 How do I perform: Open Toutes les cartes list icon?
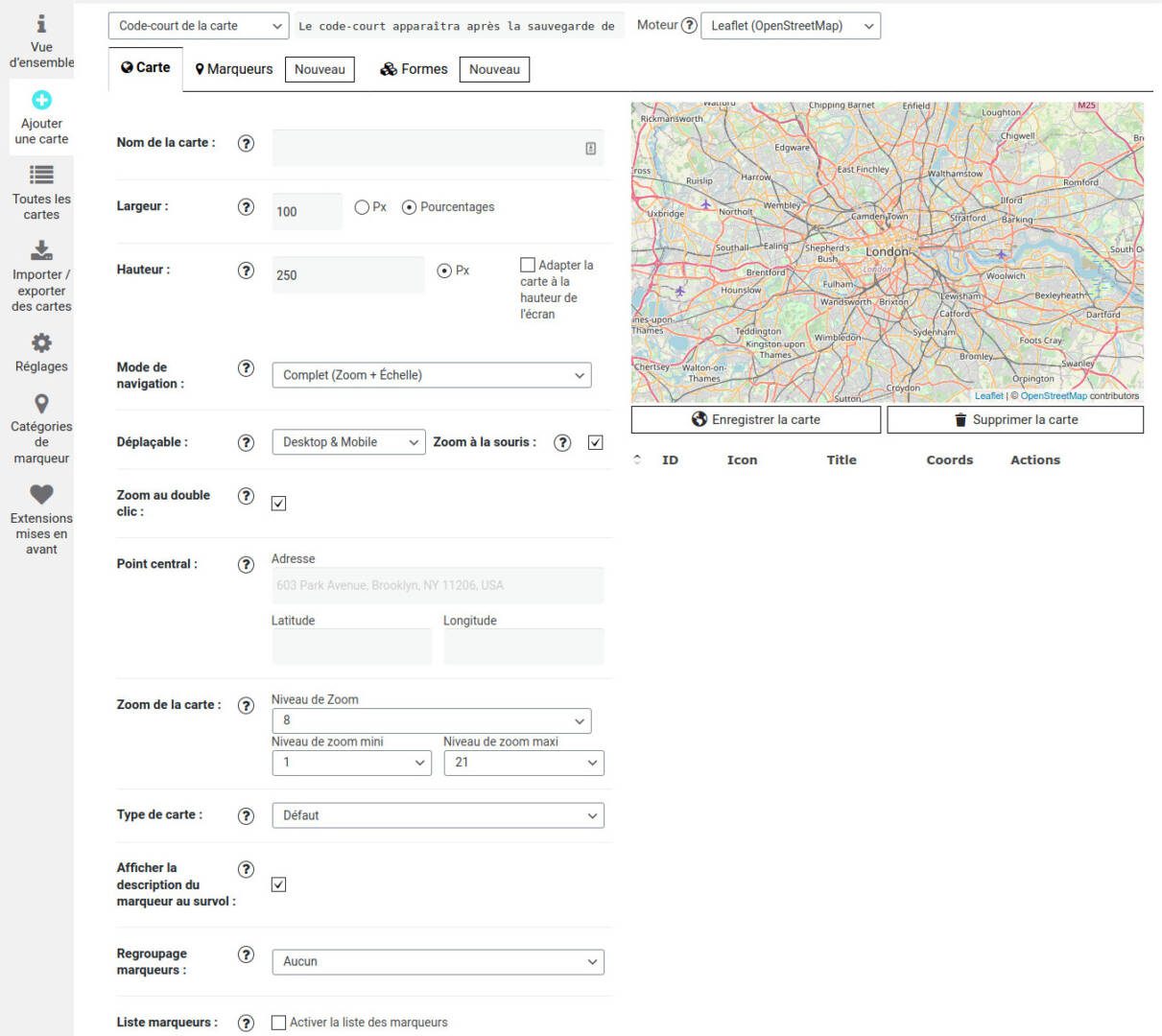point(41,175)
